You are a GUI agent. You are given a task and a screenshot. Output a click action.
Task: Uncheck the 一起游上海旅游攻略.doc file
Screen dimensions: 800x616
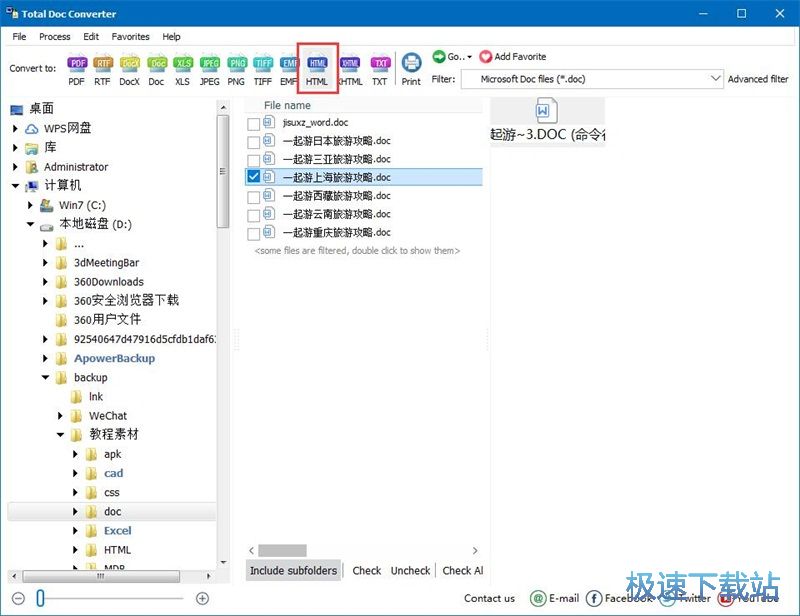coord(251,177)
